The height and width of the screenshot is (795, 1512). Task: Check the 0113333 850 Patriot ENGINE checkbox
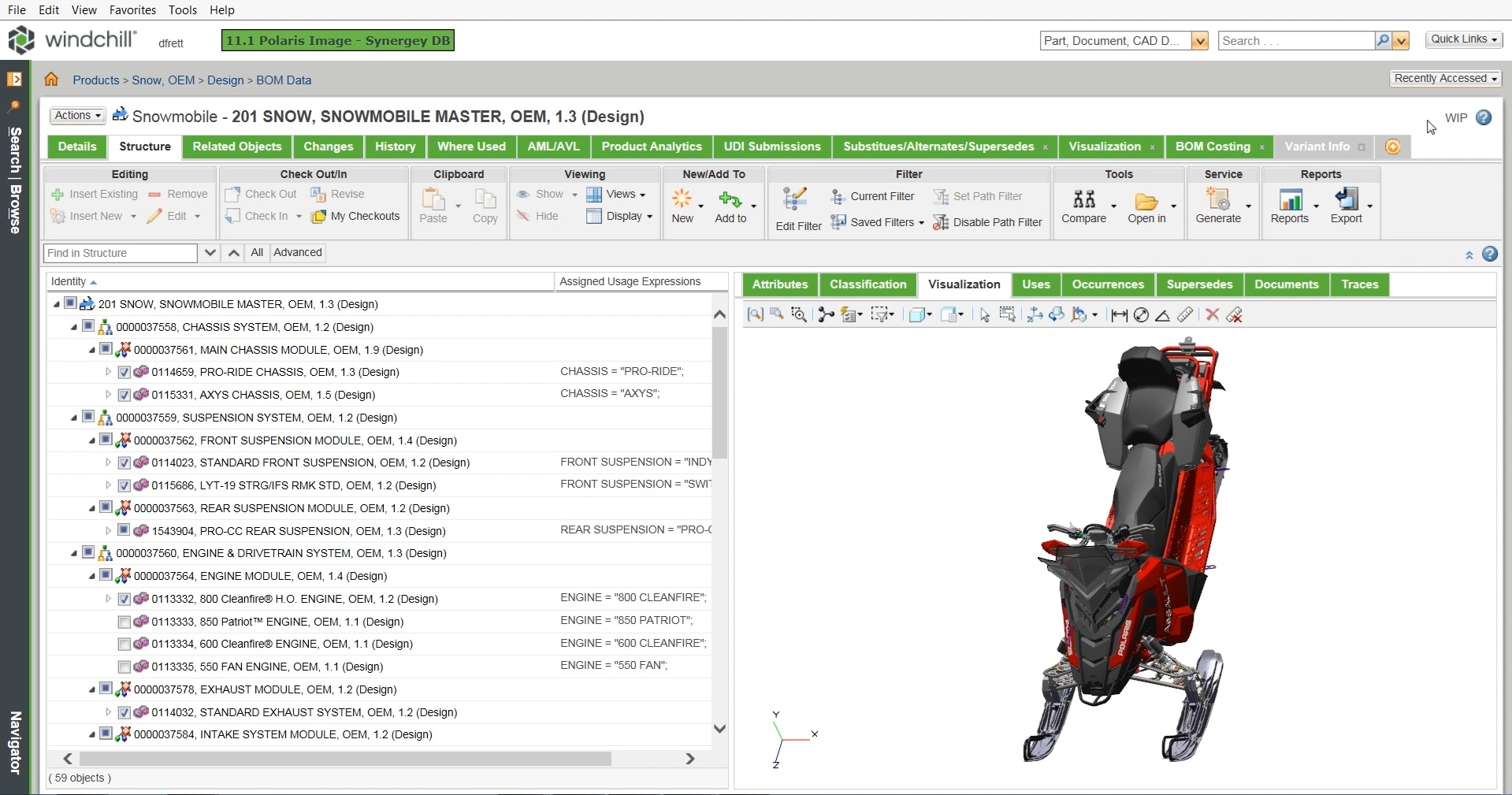(x=124, y=622)
